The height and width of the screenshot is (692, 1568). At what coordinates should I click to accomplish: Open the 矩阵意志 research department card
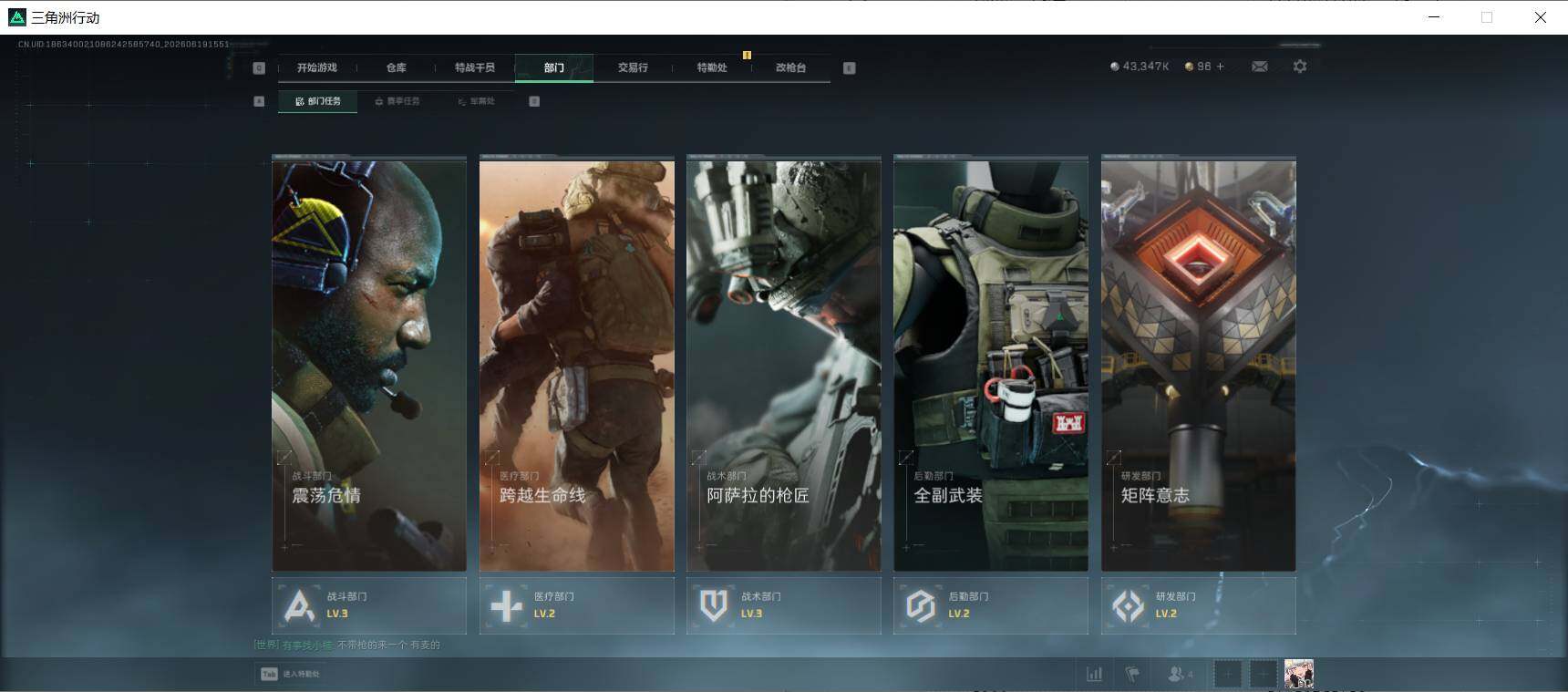1199,365
